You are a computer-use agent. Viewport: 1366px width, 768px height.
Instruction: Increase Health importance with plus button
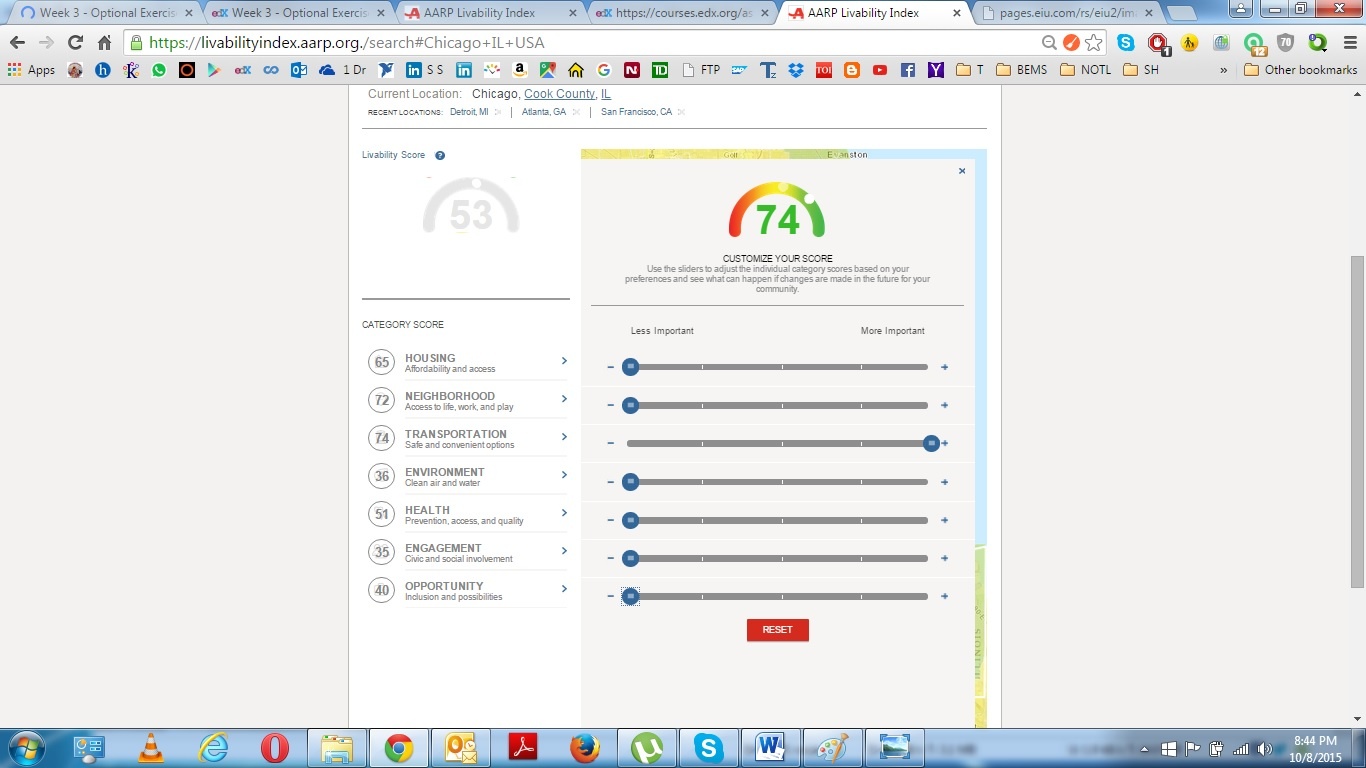point(944,520)
